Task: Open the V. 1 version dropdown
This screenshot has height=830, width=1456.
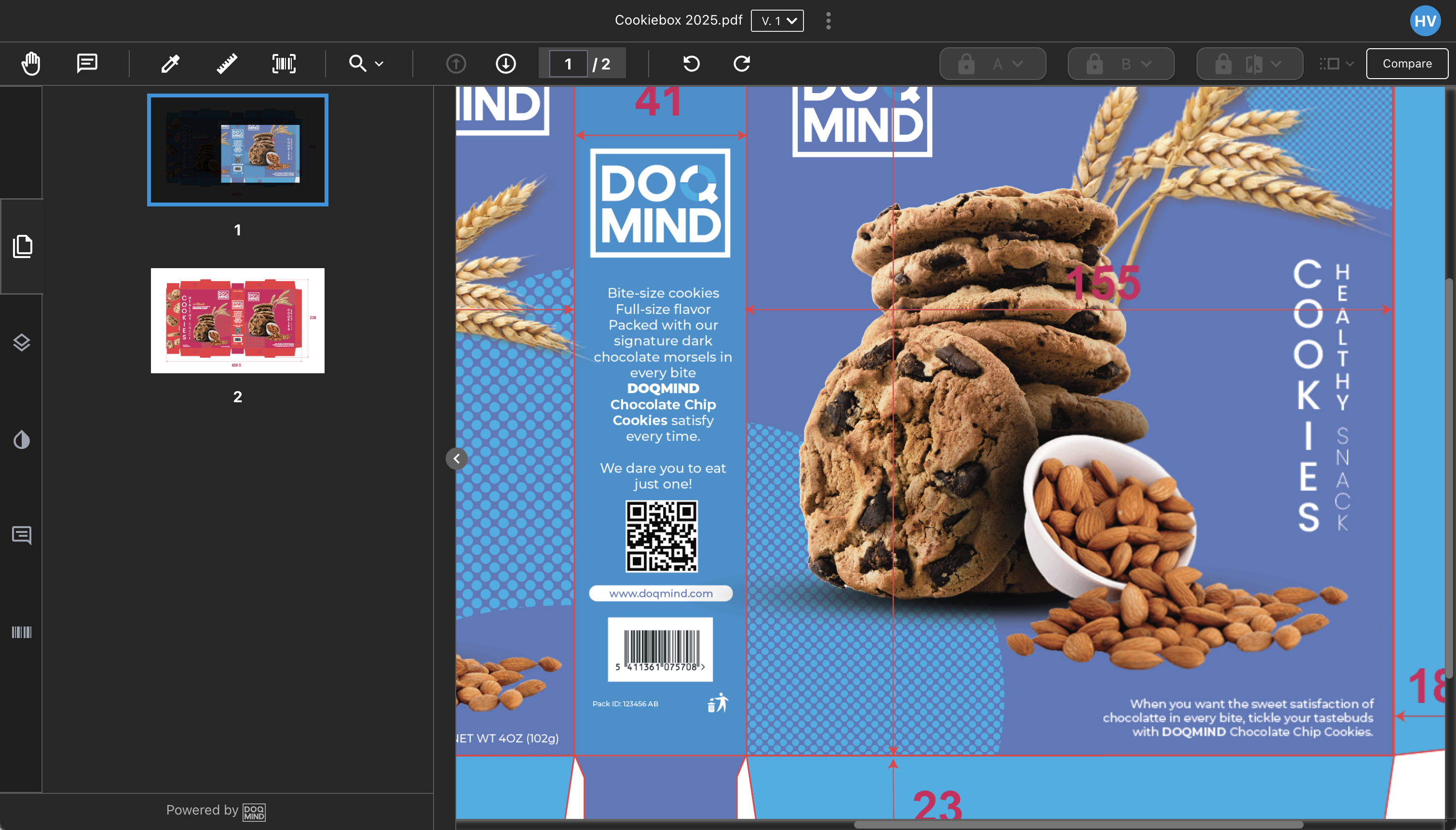Action: coord(777,21)
